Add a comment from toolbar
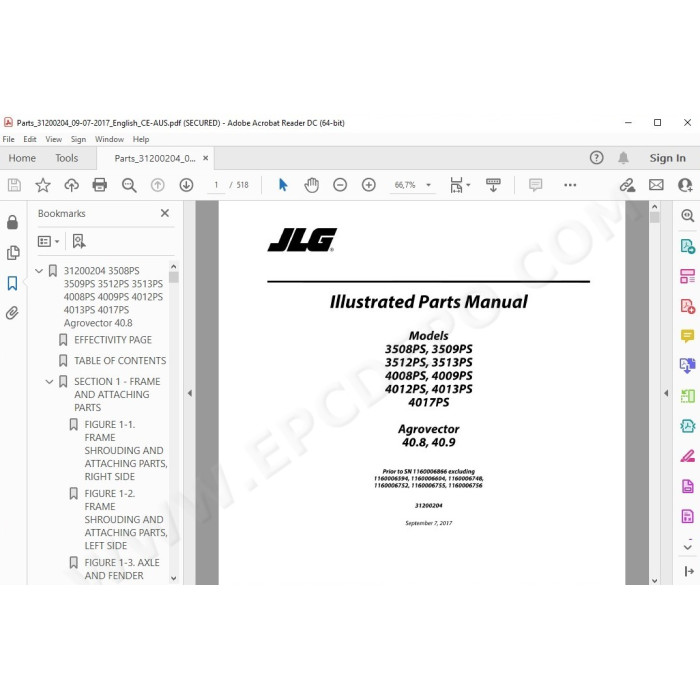This screenshot has height=700, width=700. (x=535, y=185)
